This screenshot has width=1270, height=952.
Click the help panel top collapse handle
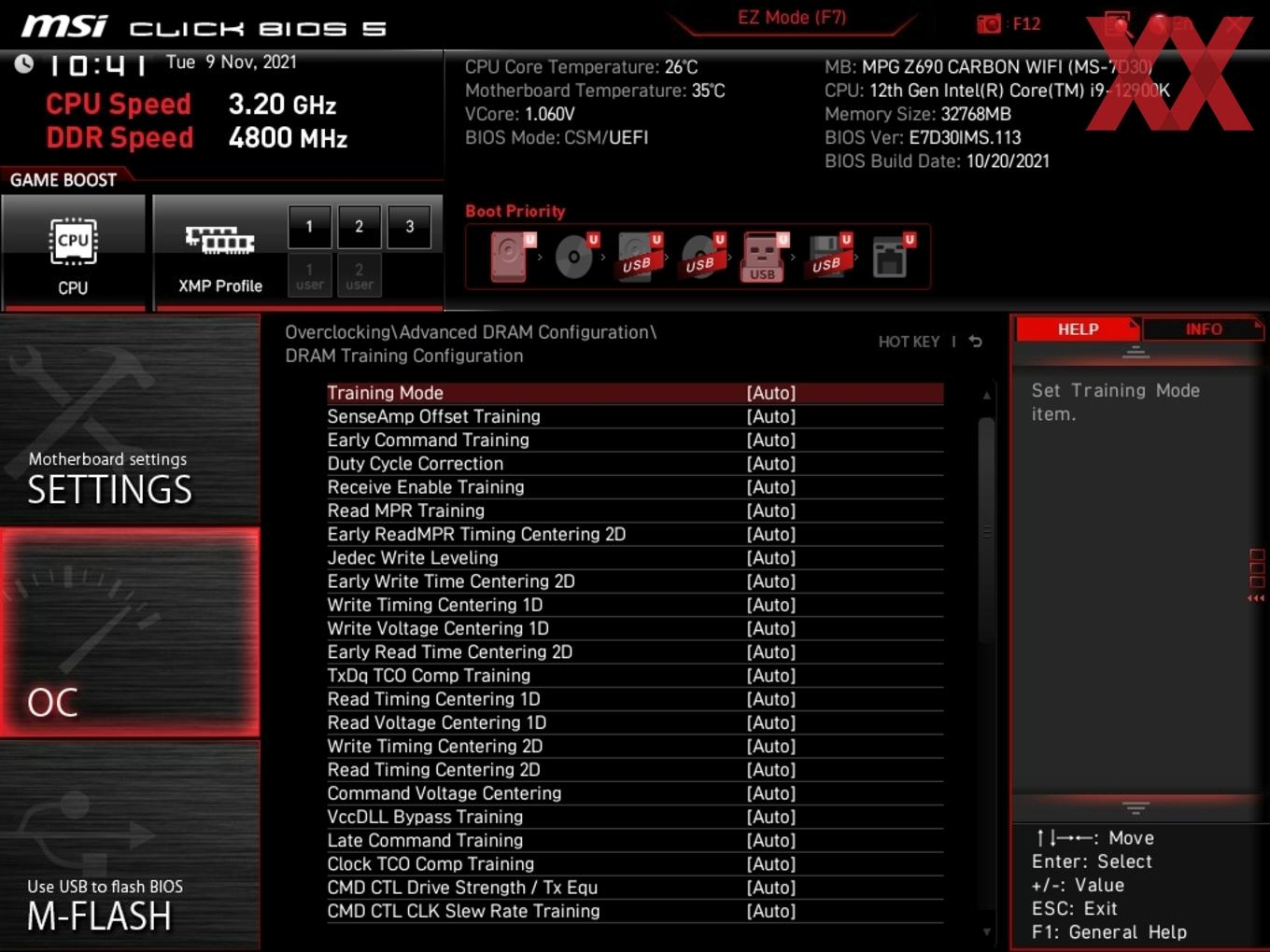click(1136, 352)
